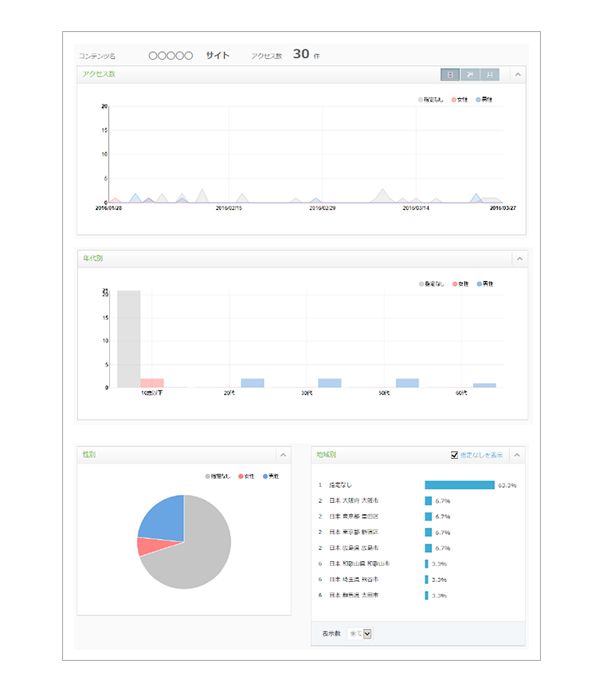Click the 10歳以下 age axis label

tap(152, 393)
